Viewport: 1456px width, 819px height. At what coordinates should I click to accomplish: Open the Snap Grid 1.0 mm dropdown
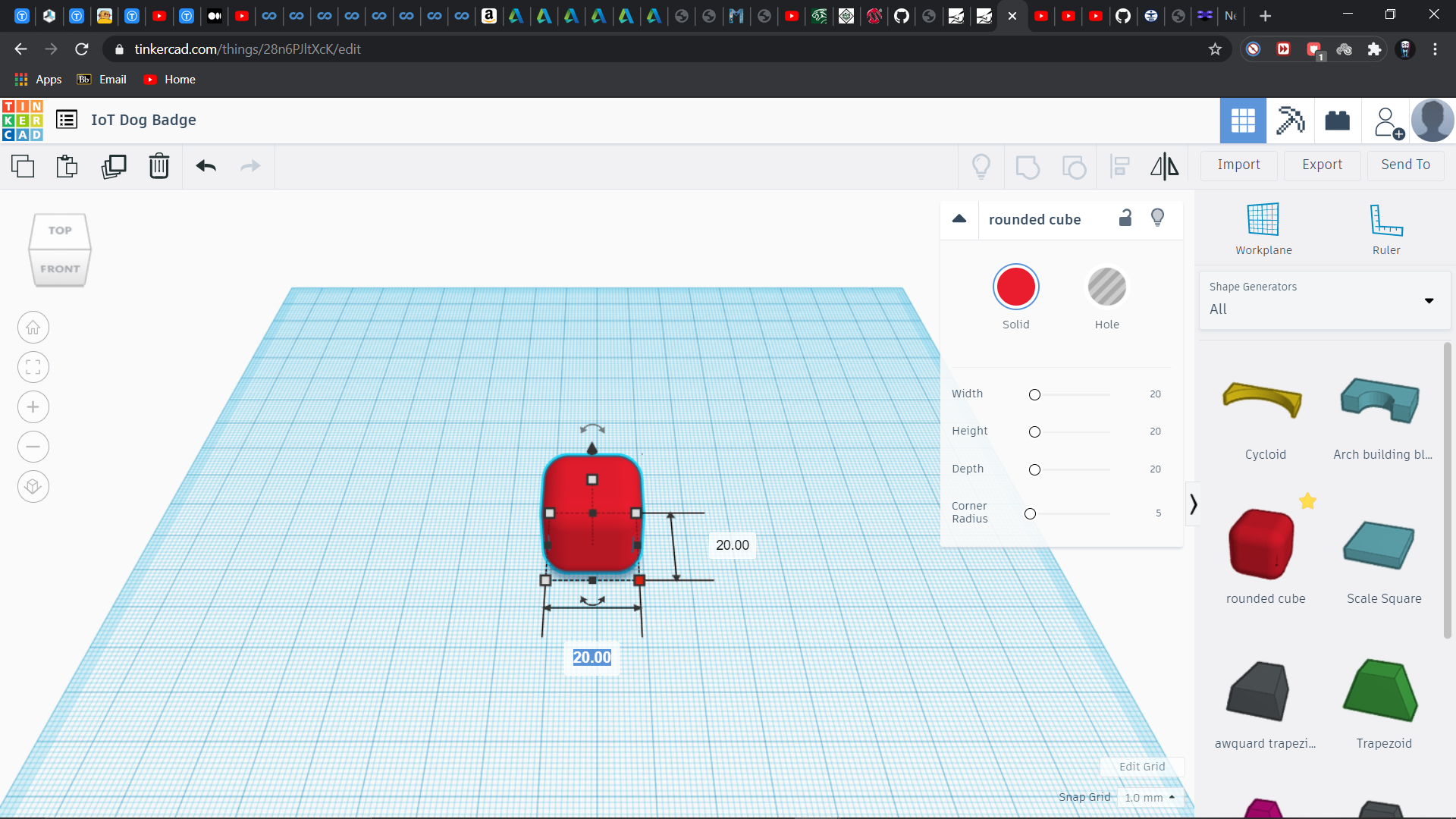(1150, 798)
